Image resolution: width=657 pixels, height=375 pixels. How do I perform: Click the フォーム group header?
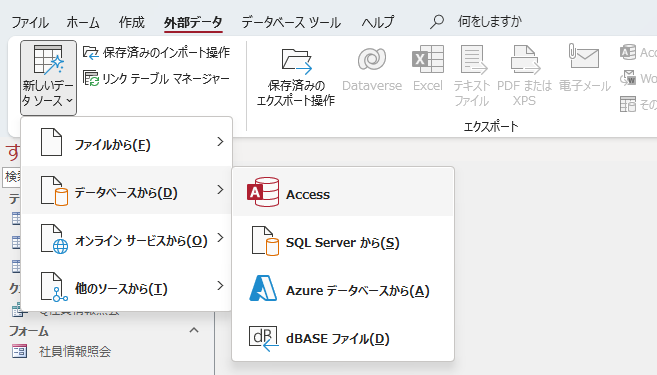(29, 331)
